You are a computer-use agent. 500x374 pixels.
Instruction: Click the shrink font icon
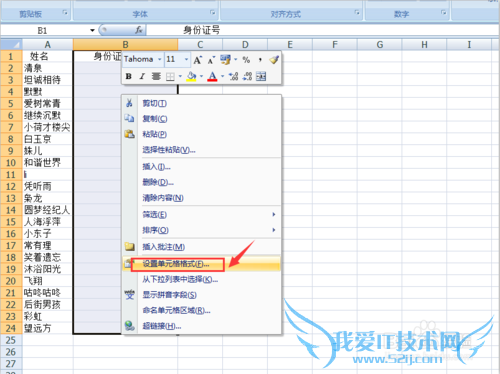click(211, 60)
